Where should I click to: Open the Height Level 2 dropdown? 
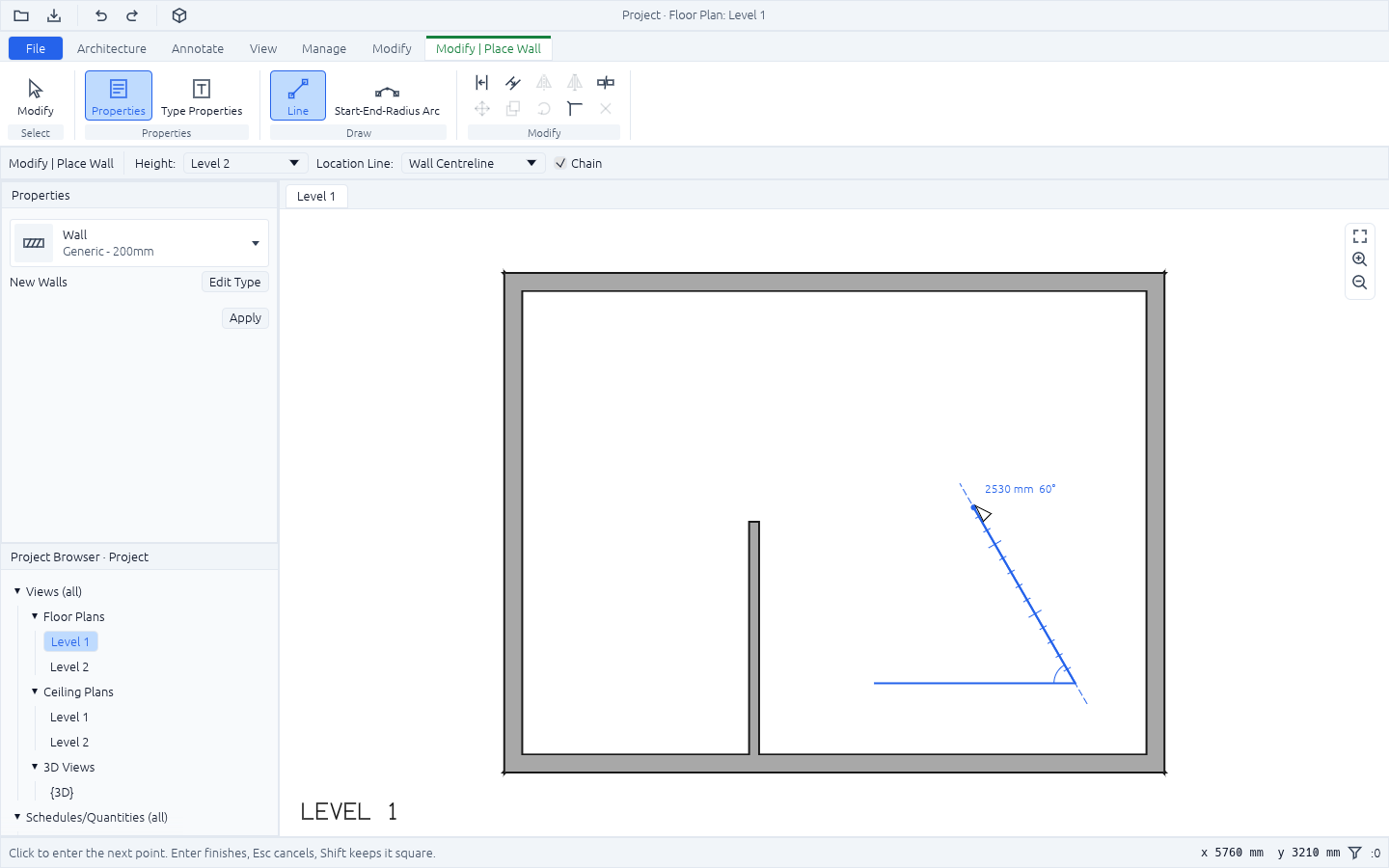245,163
